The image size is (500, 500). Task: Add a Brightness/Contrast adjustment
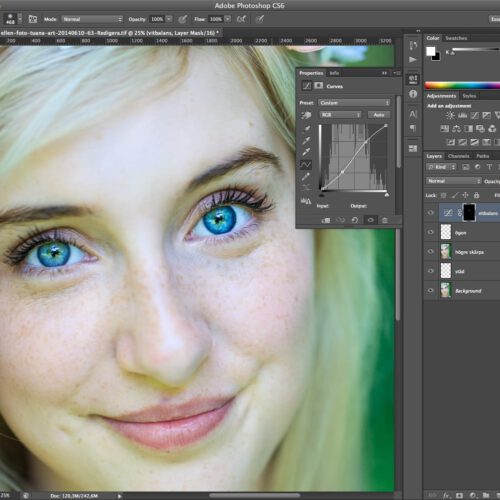[x=450, y=115]
